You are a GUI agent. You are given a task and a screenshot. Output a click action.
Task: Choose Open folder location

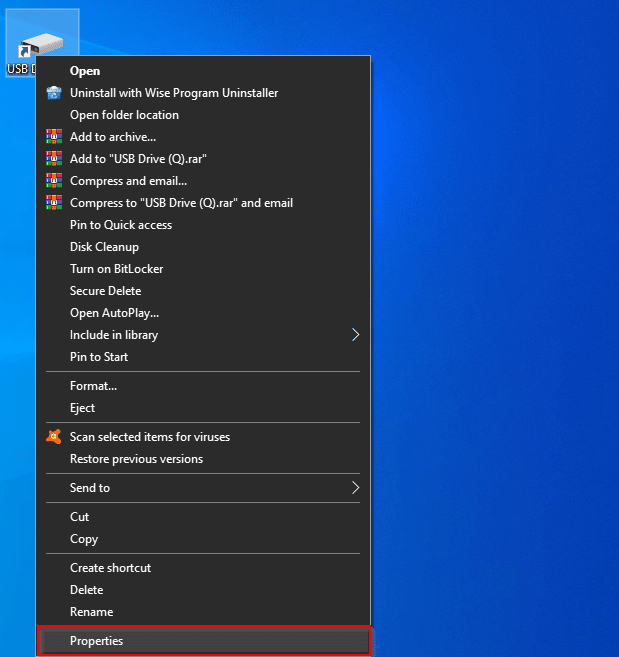pyautogui.click(x=124, y=115)
